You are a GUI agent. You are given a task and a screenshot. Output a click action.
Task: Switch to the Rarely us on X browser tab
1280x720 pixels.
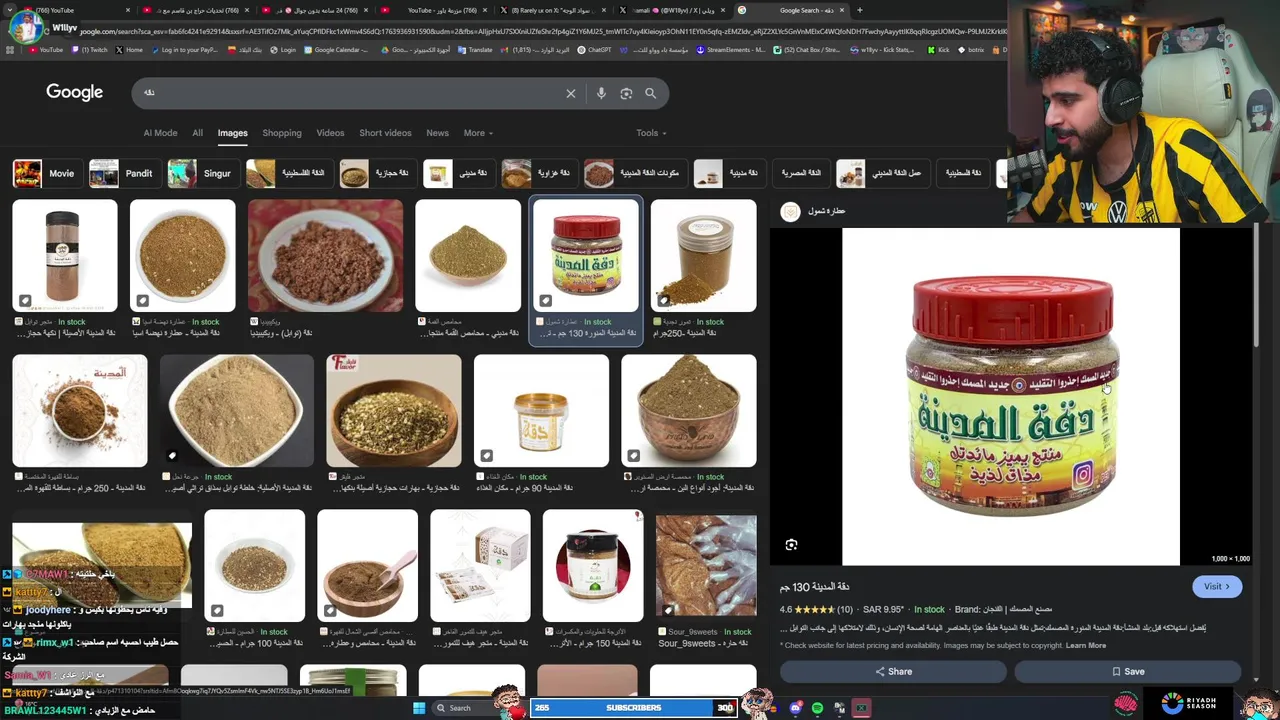point(552,10)
